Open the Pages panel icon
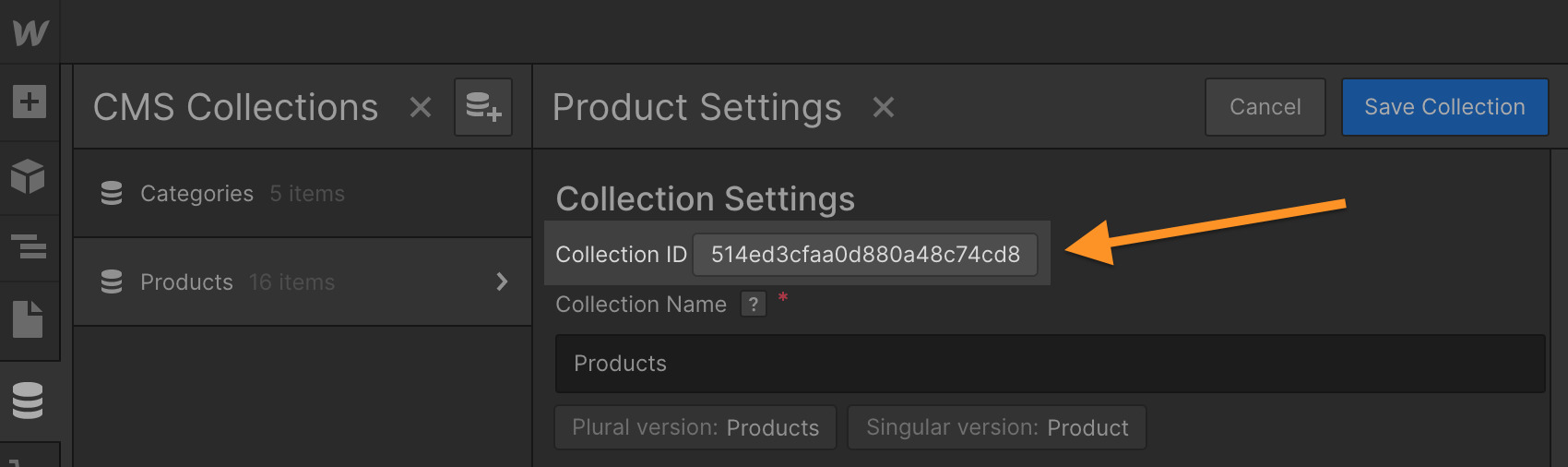This screenshot has height=467, width=1568. [x=28, y=319]
